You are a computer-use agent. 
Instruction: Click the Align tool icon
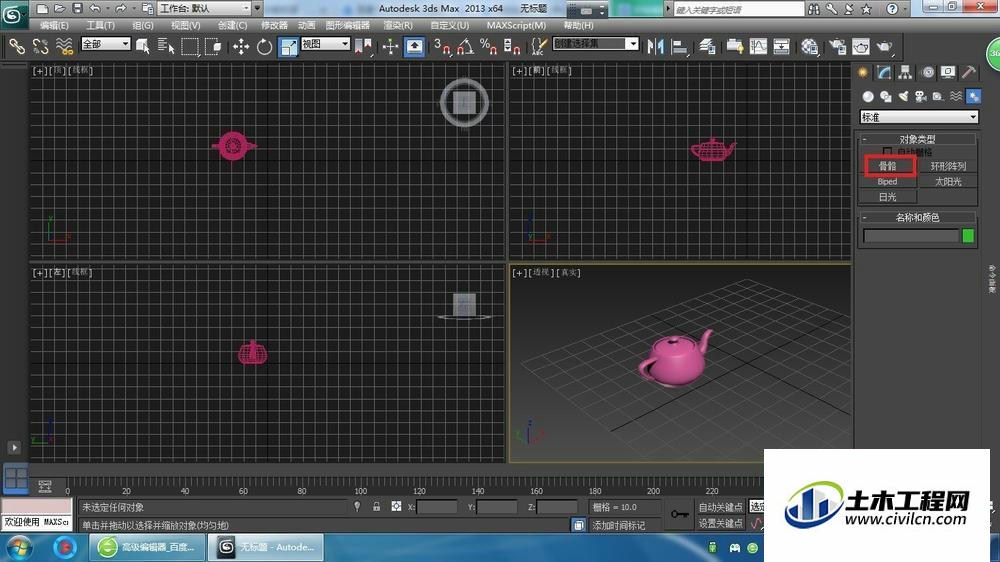coord(680,46)
